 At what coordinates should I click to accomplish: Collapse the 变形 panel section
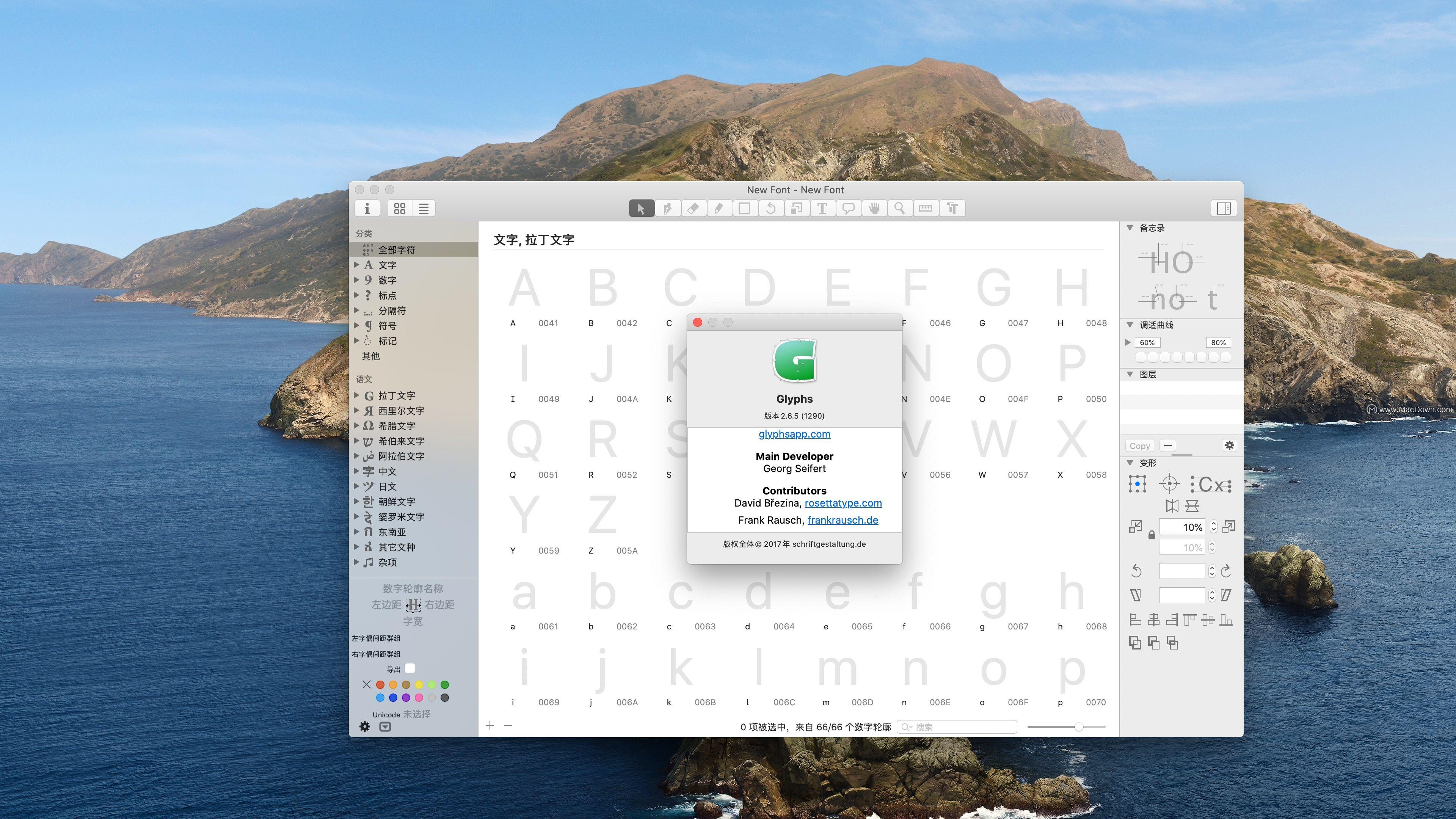pos(1130,463)
